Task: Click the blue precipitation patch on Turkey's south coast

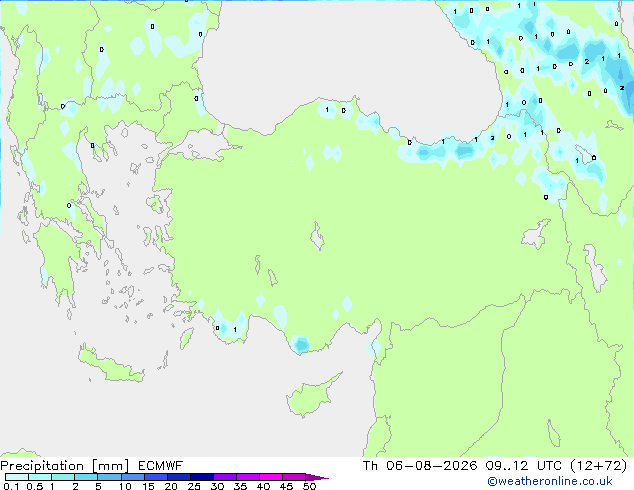Action: 301,345
